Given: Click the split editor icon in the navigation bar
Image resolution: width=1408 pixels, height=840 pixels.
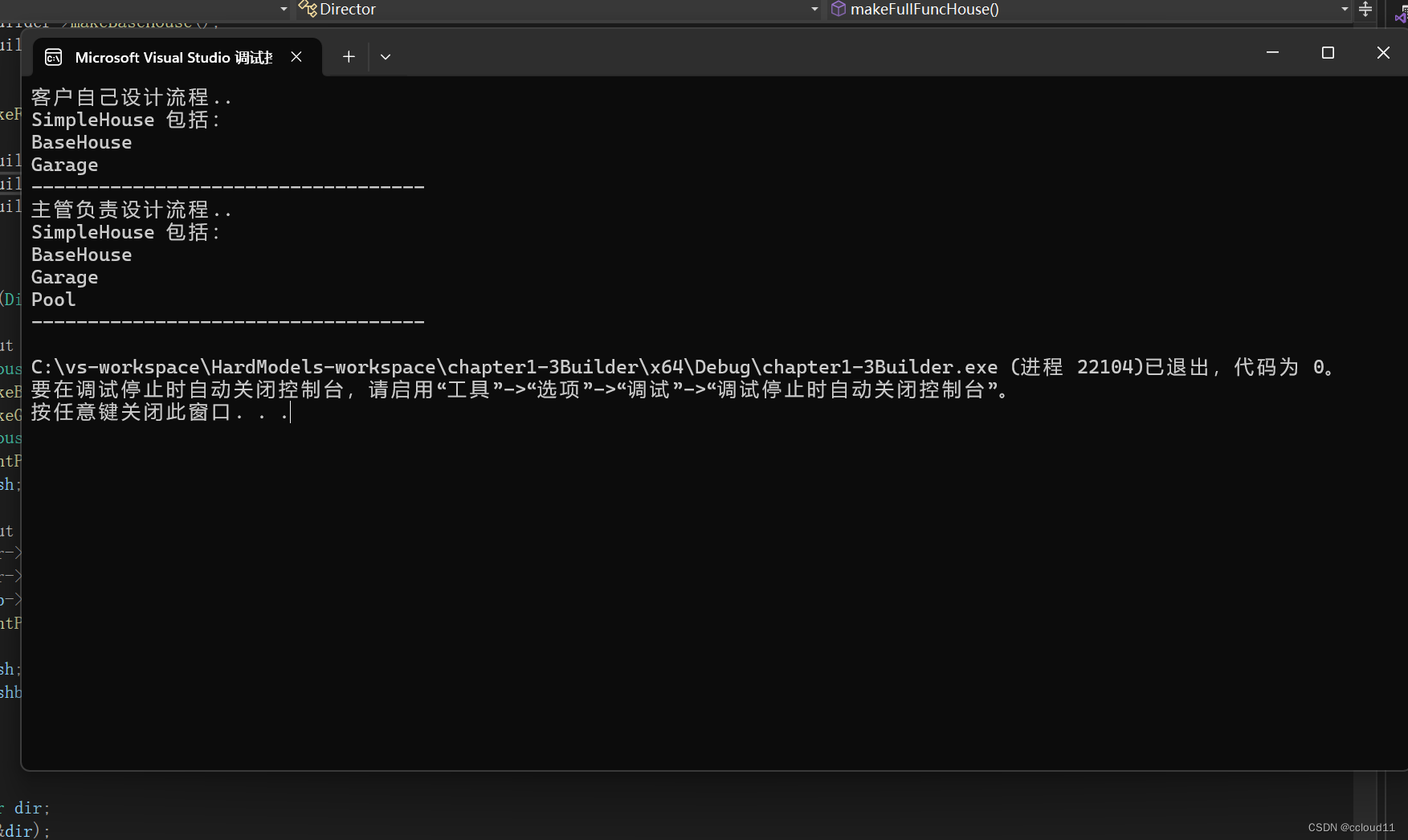Looking at the screenshot, I should coord(1365,10).
